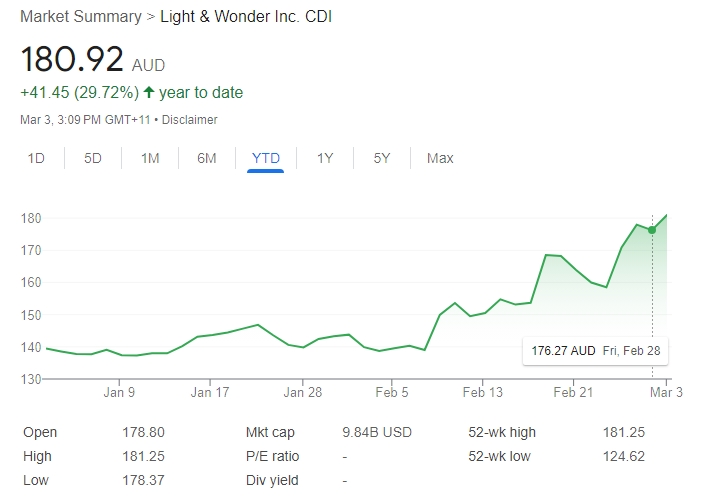This screenshot has width=717, height=504.
Task: Switch chart to 1Y range
Action: point(325,158)
